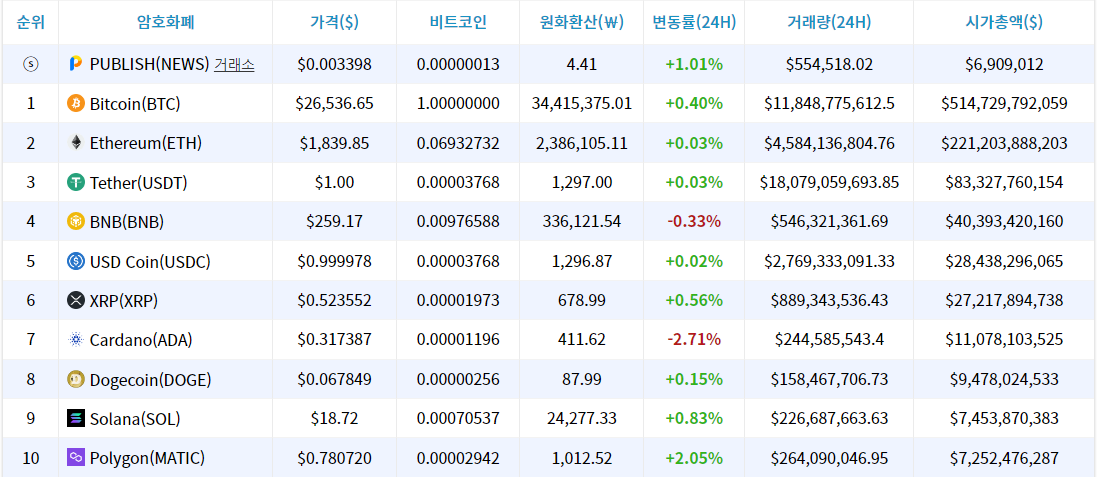The image size is (1097, 477).
Task: Click the 순위 rank column header
Action: 30,22
